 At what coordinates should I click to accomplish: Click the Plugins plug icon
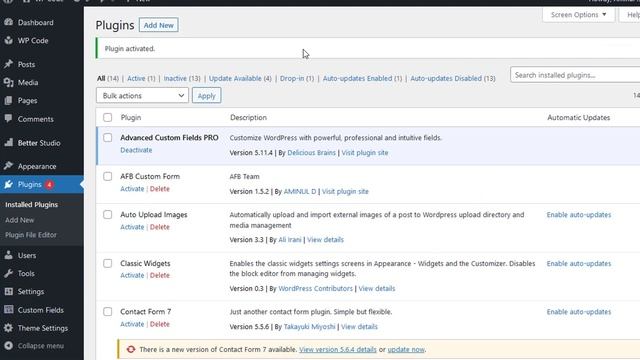pos(9,184)
